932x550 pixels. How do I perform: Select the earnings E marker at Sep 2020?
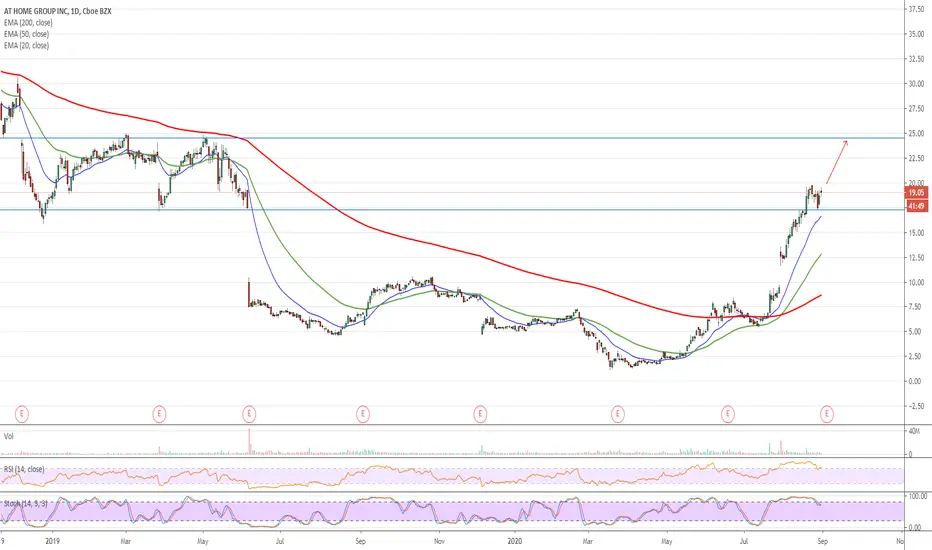click(827, 413)
